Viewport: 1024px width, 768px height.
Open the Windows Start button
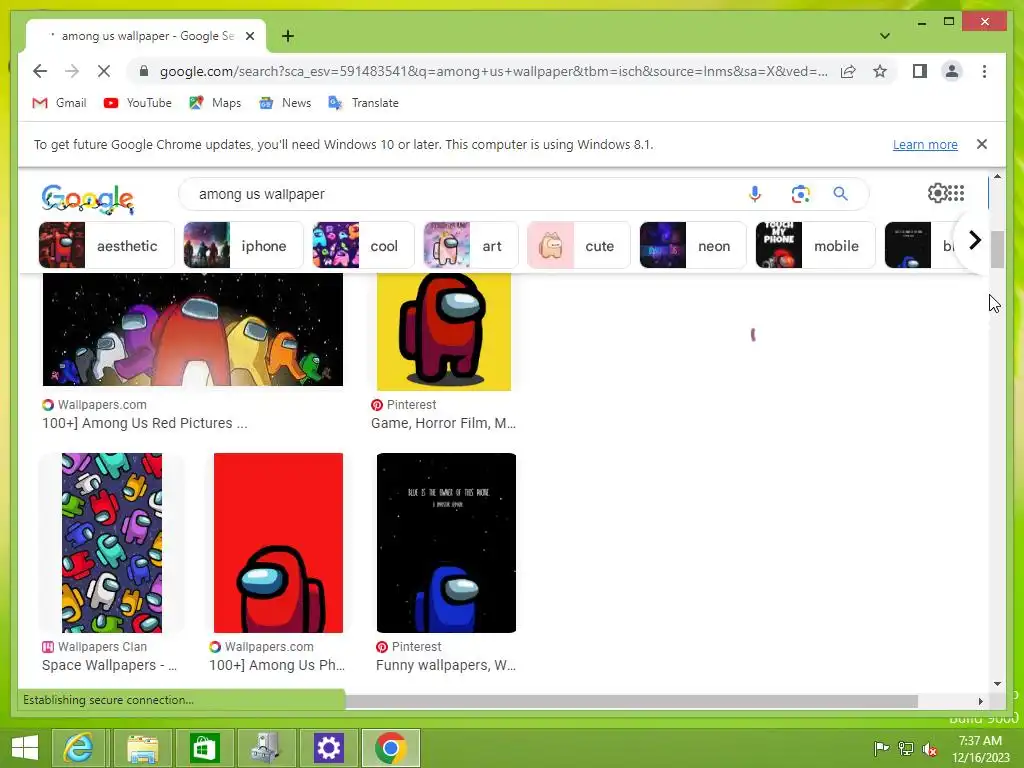(25, 747)
